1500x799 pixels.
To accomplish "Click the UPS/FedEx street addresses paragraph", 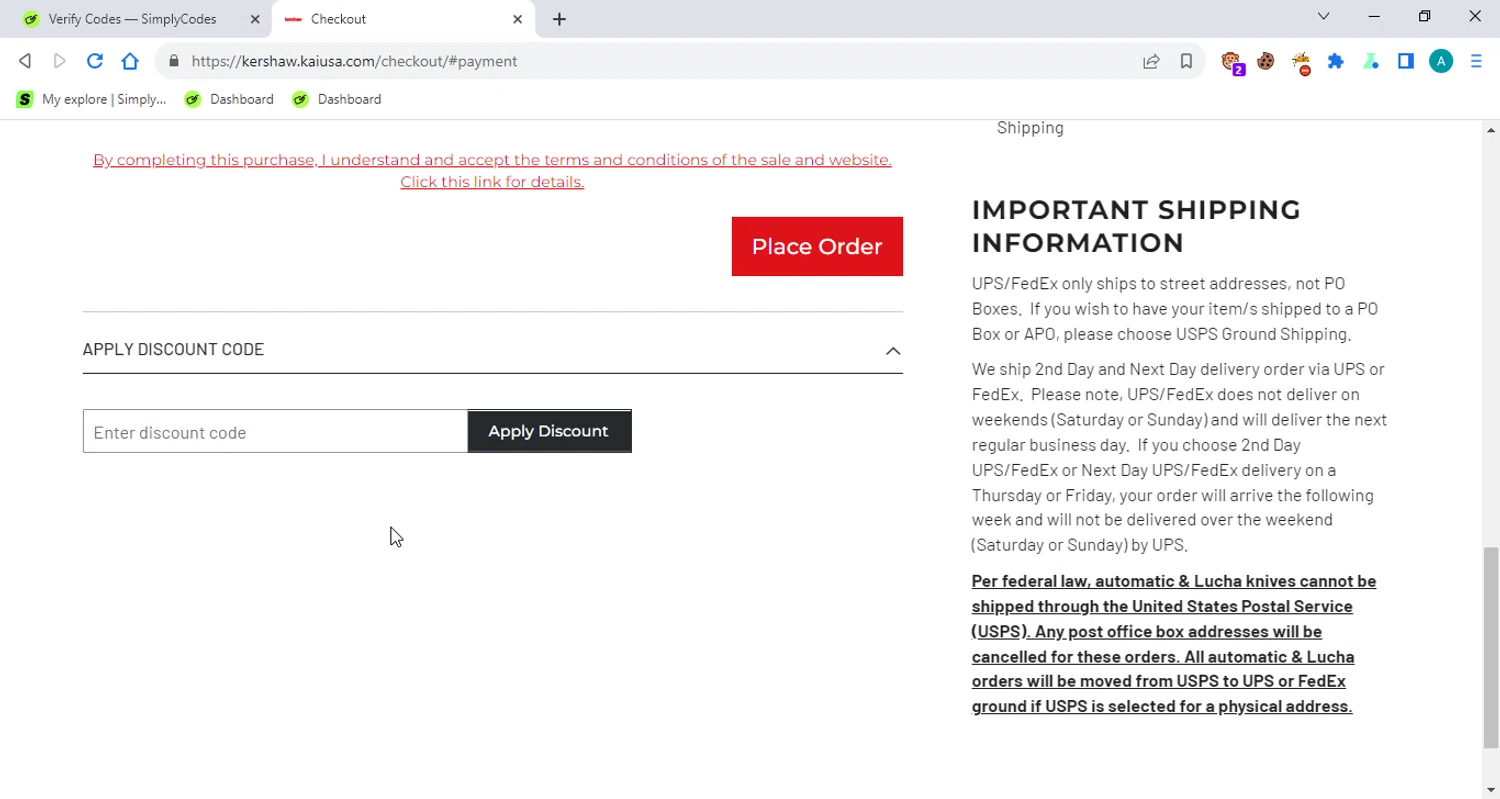I will [1175, 309].
